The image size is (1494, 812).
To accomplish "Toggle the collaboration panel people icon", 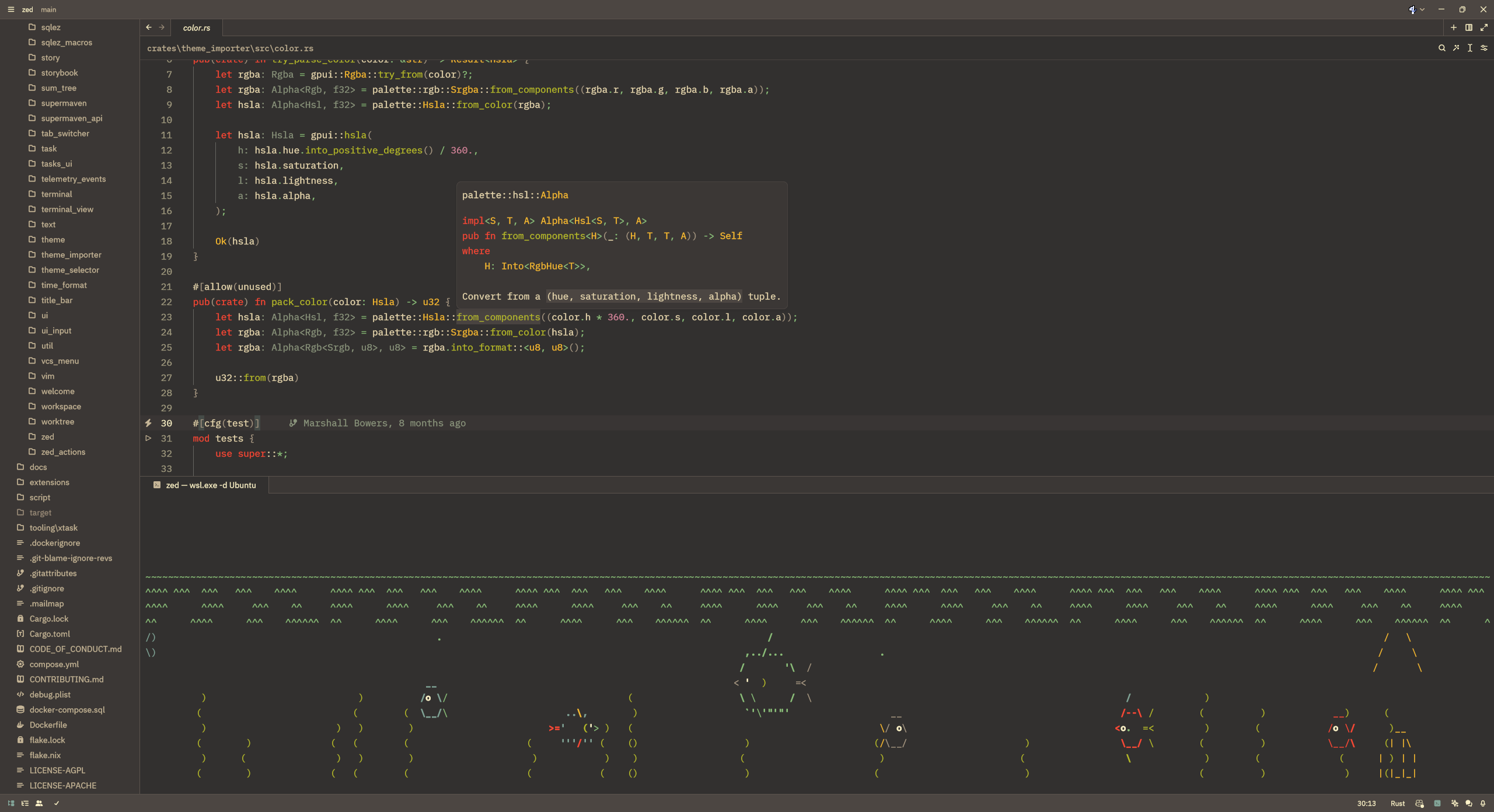I will click(39, 803).
